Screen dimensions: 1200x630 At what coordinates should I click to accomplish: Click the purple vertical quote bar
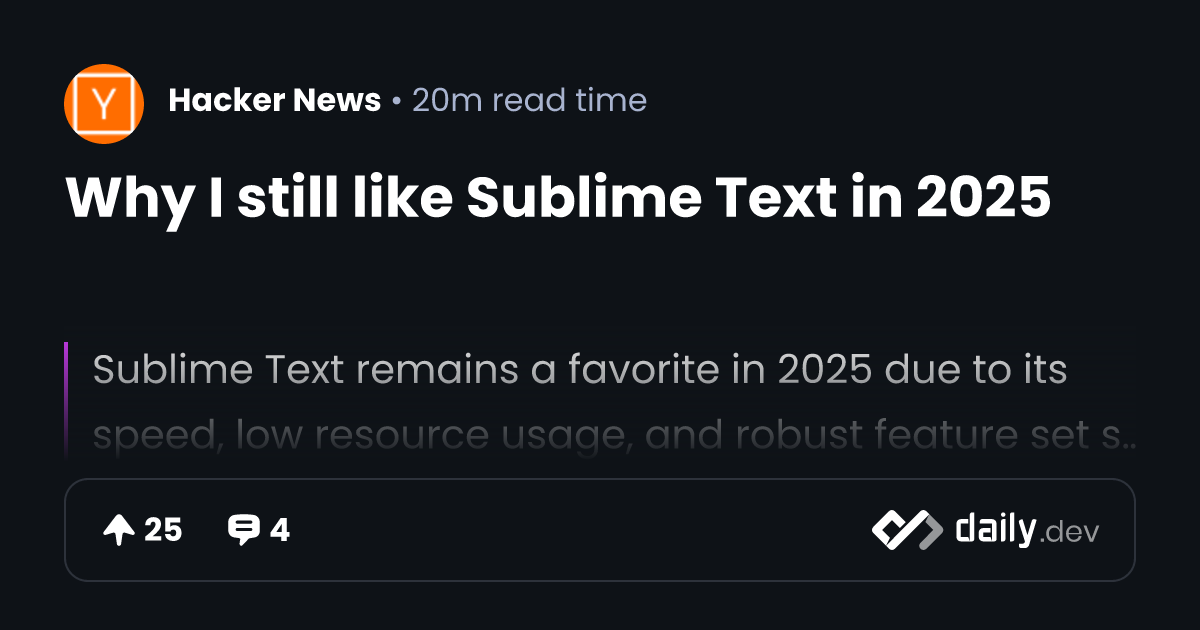tap(66, 400)
